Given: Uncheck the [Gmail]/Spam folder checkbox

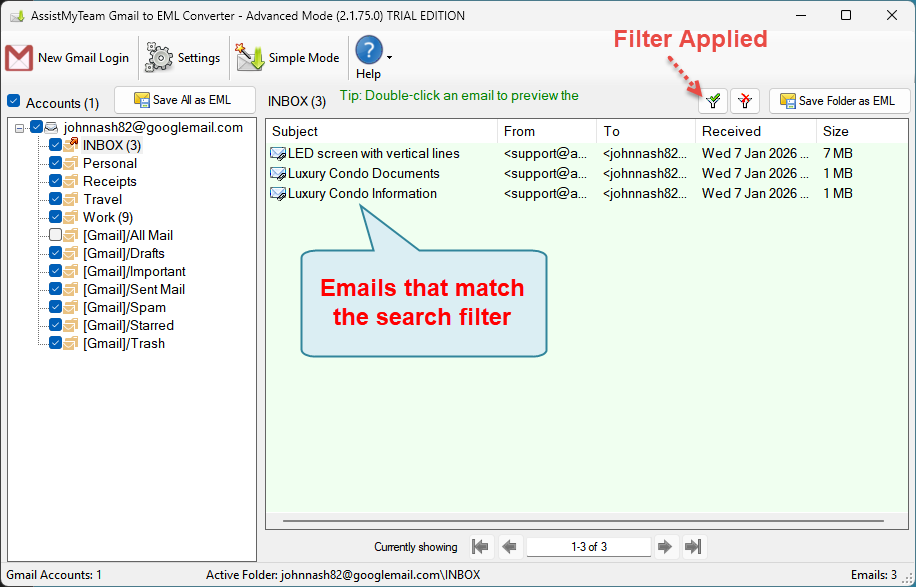Looking at the screenshot, I should click(55, 307).
